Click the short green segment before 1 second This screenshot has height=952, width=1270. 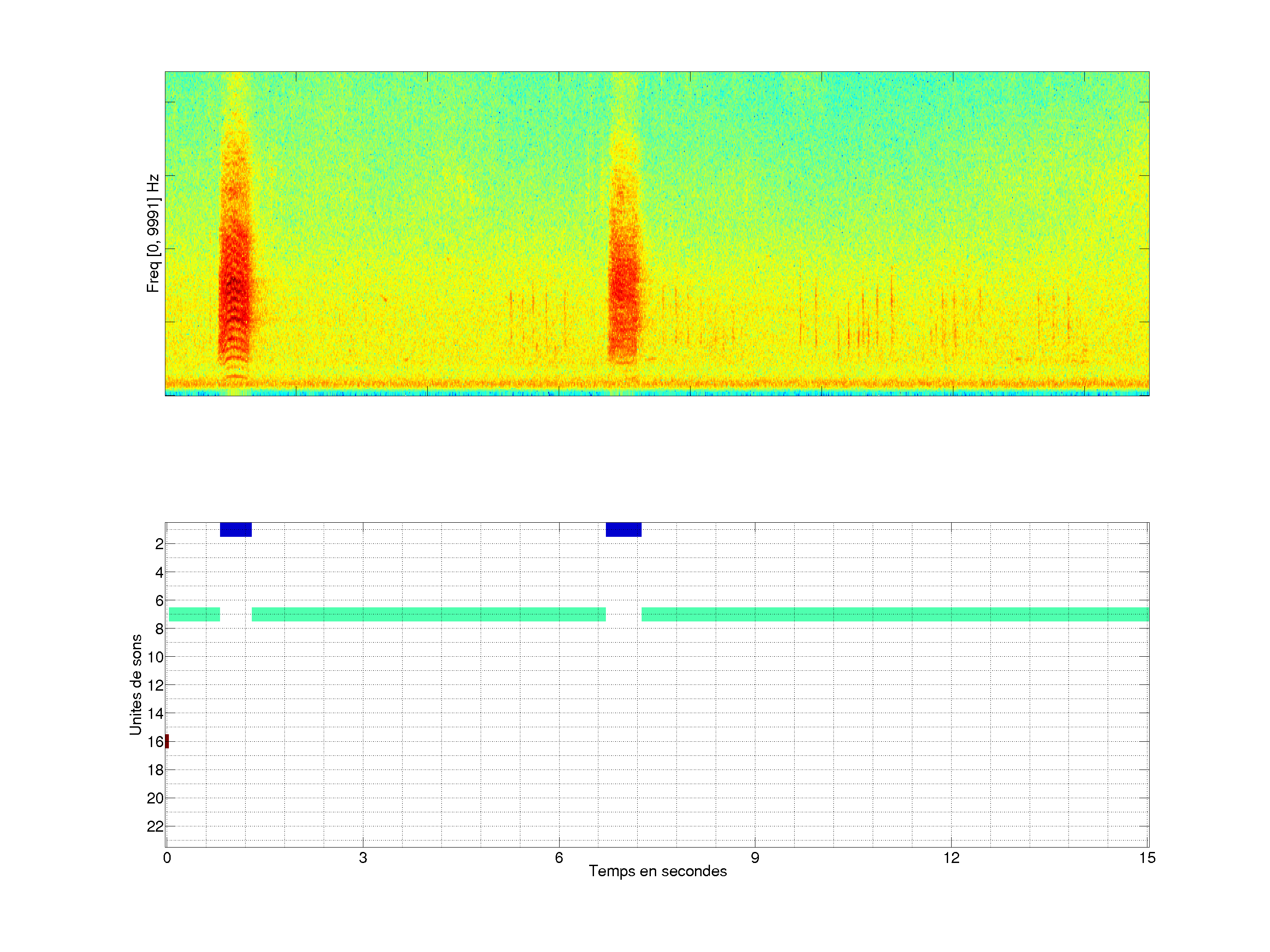point(194,614)
